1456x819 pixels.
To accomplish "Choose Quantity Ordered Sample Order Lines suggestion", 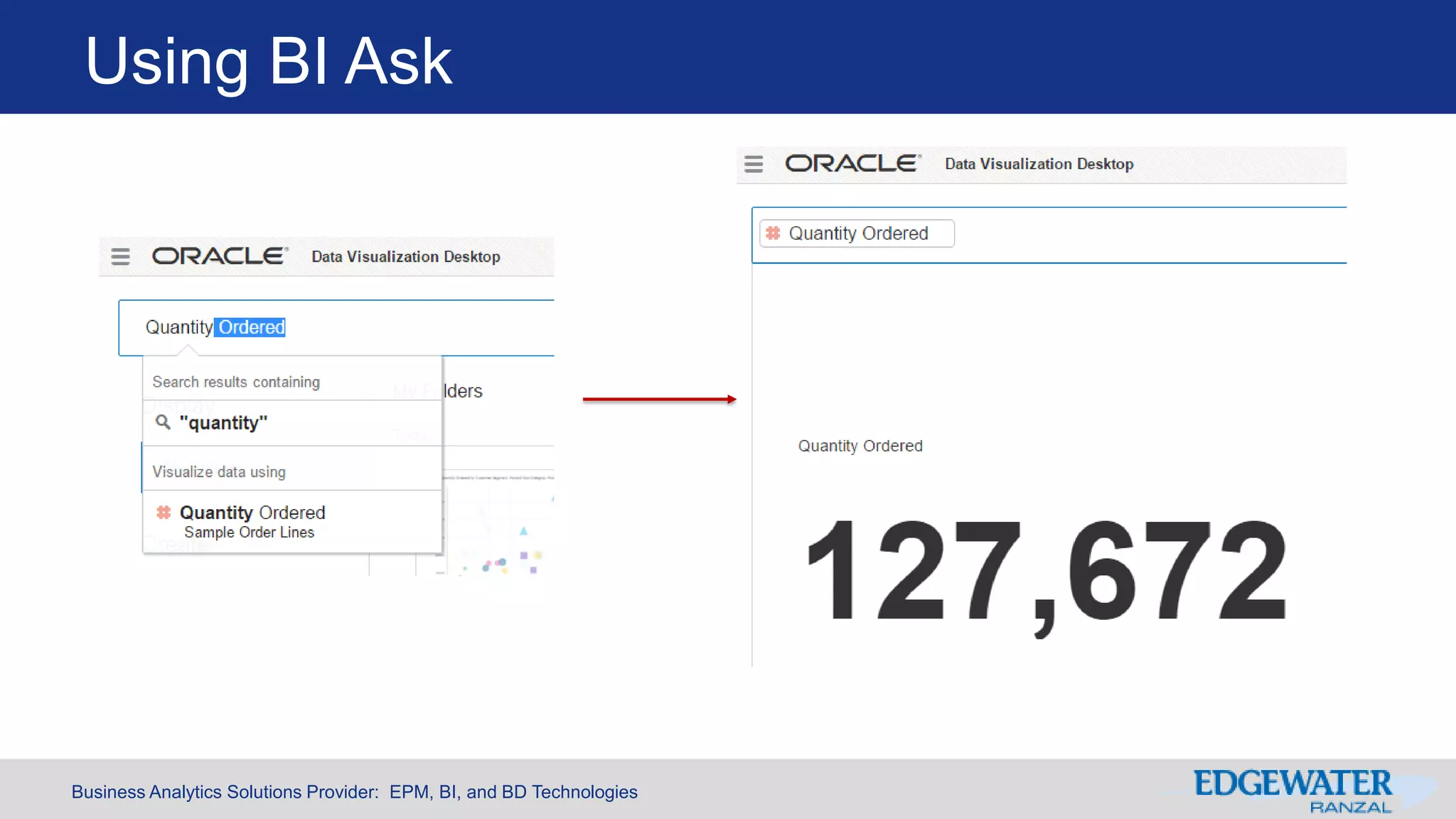I will tap(292, 522).
